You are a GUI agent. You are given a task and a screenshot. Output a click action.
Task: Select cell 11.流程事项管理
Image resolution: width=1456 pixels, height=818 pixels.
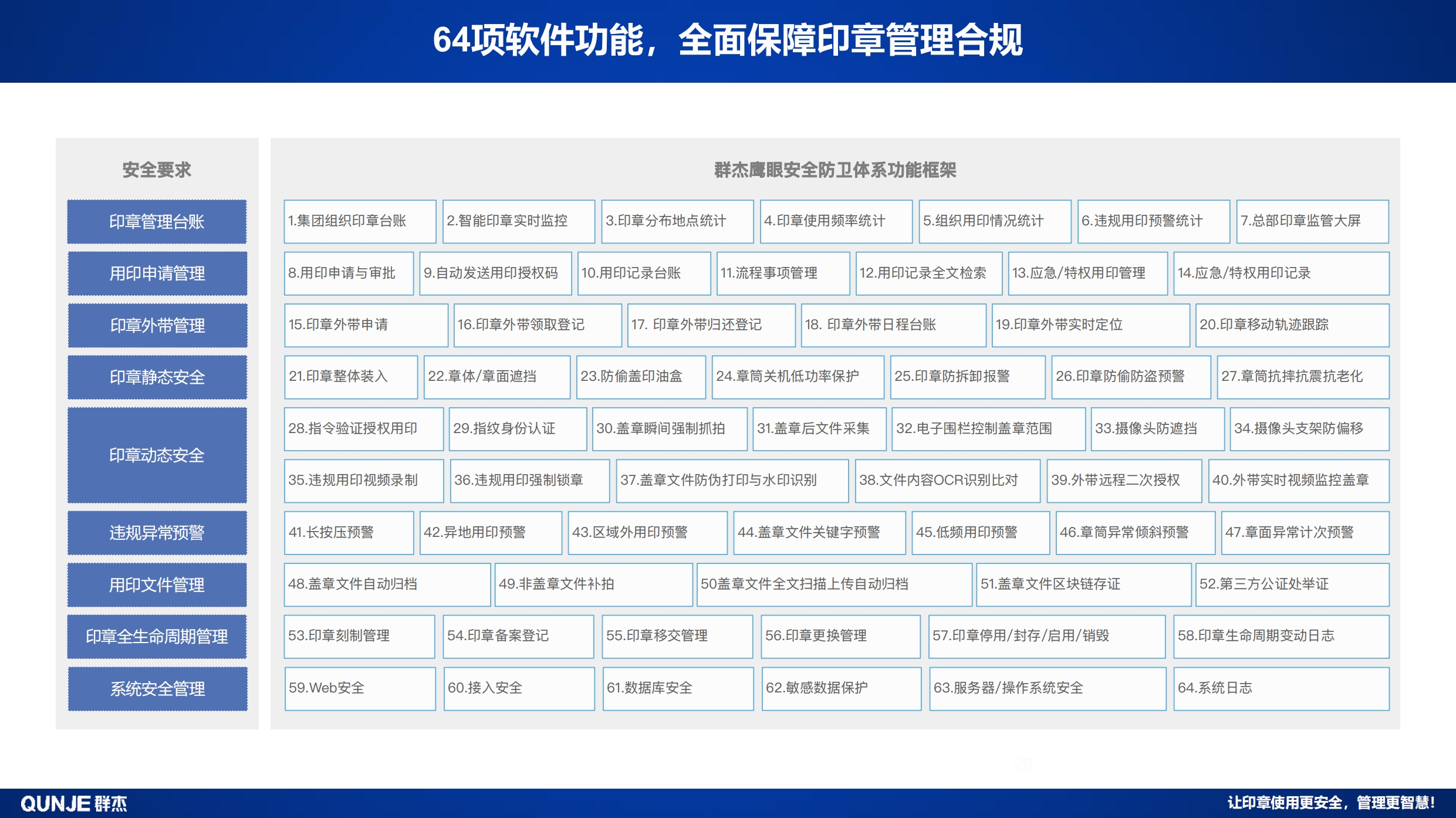(x=783, y=273)
